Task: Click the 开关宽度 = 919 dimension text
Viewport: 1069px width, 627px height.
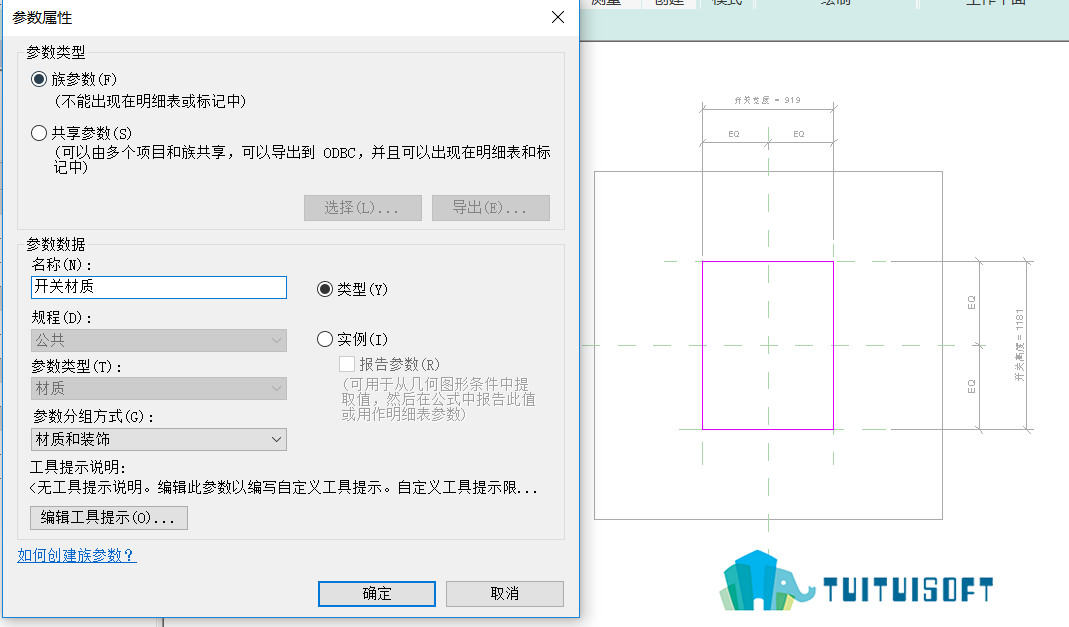Action: (x=767, y=100)
